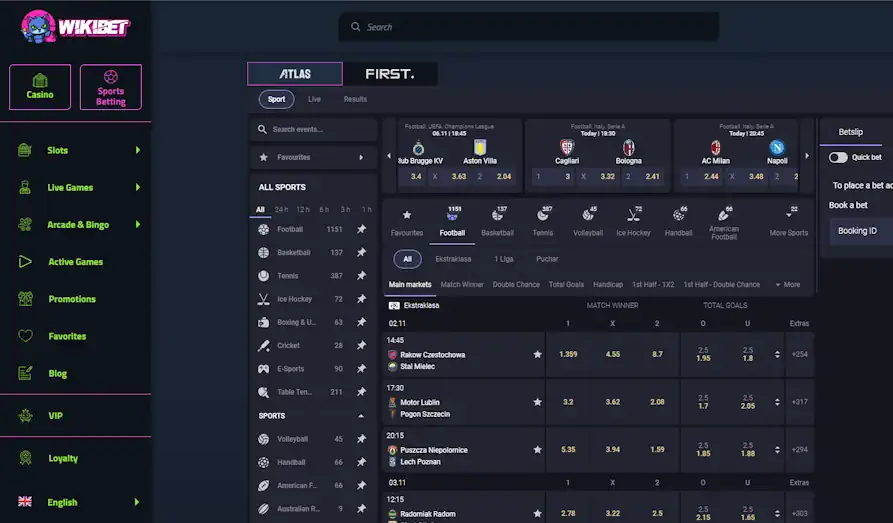Switch to the Live tab
Screen dimensions: 893x523
tap(314, 99)
